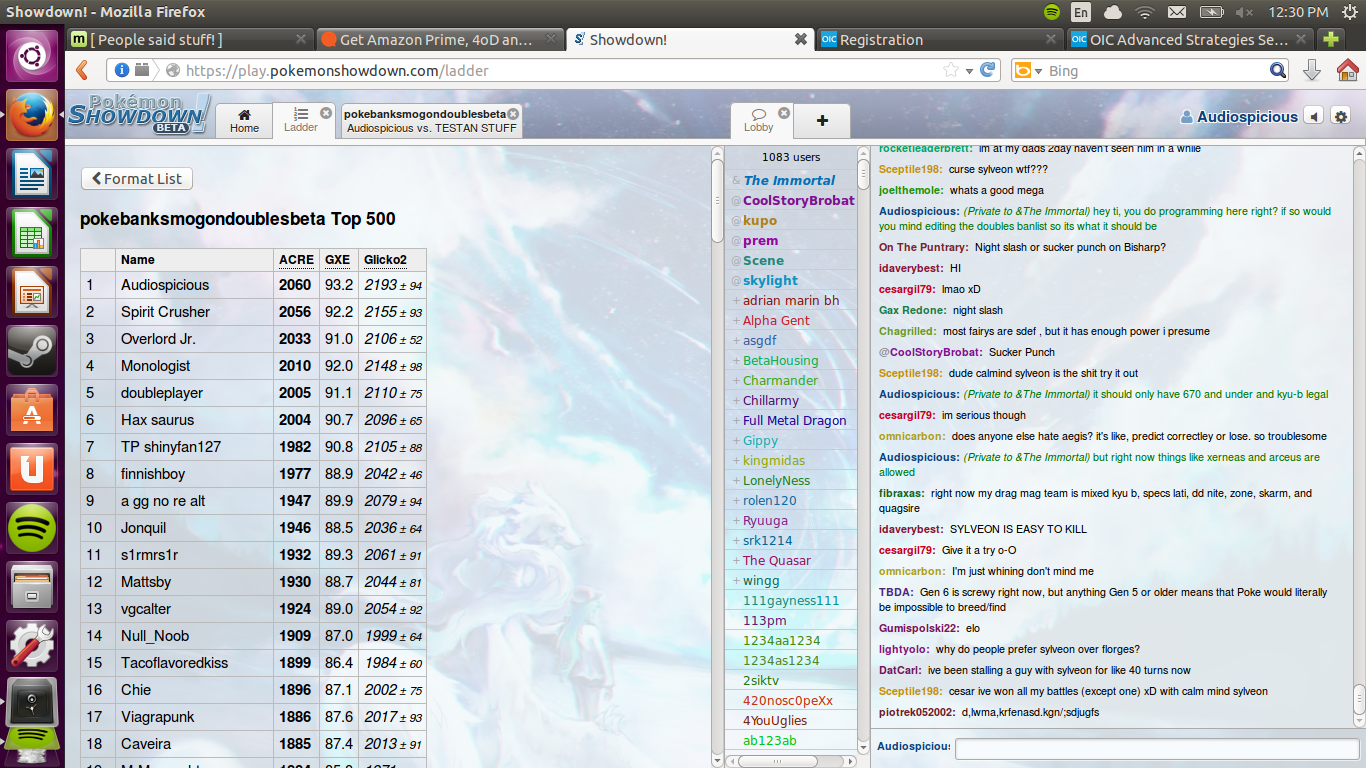The height and width of the screenshot is (768, 1366).
Task: Open System Settings wrench icon in the launcher
Action: [33, 646]
